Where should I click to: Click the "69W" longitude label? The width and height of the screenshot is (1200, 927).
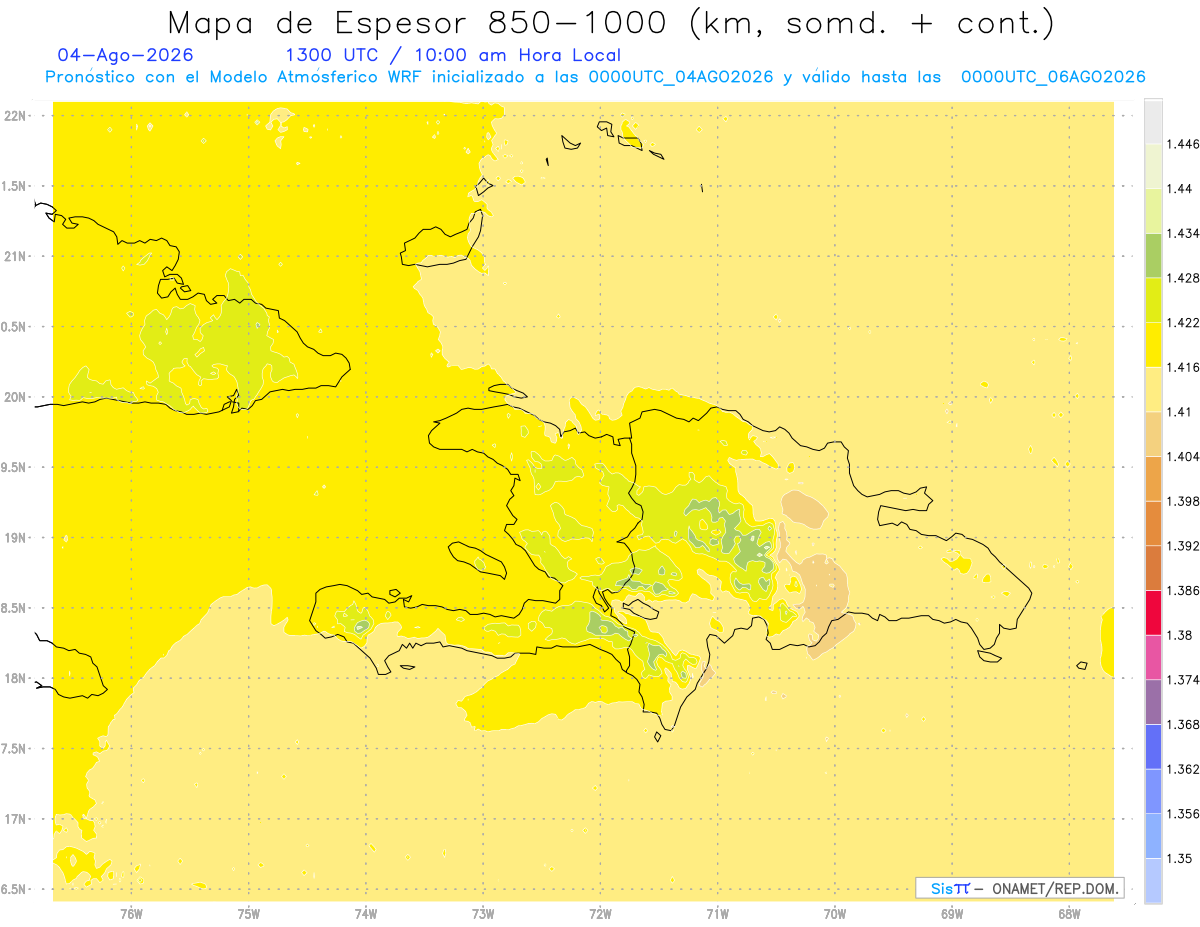(952, 913)
